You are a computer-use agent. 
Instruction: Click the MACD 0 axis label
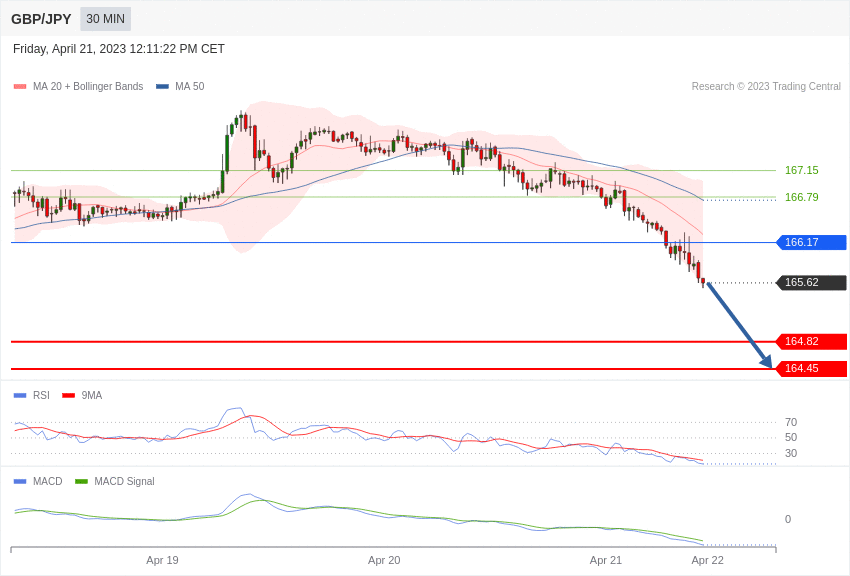(788, 519)
